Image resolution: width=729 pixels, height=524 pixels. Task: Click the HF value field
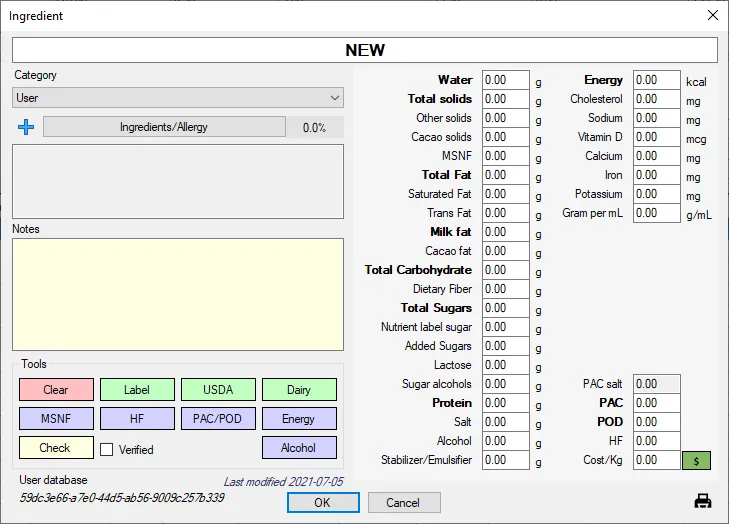(x=656, y=441)
